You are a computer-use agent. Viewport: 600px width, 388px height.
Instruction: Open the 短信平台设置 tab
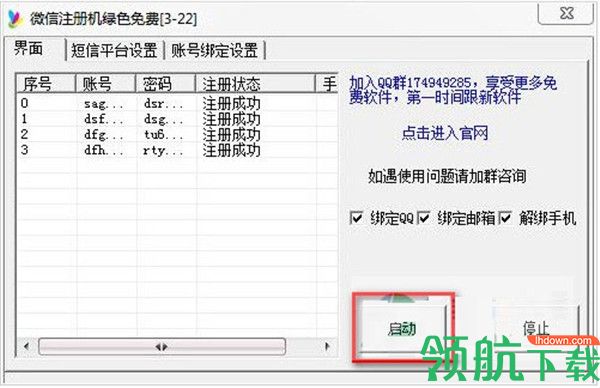pos(114,50)
